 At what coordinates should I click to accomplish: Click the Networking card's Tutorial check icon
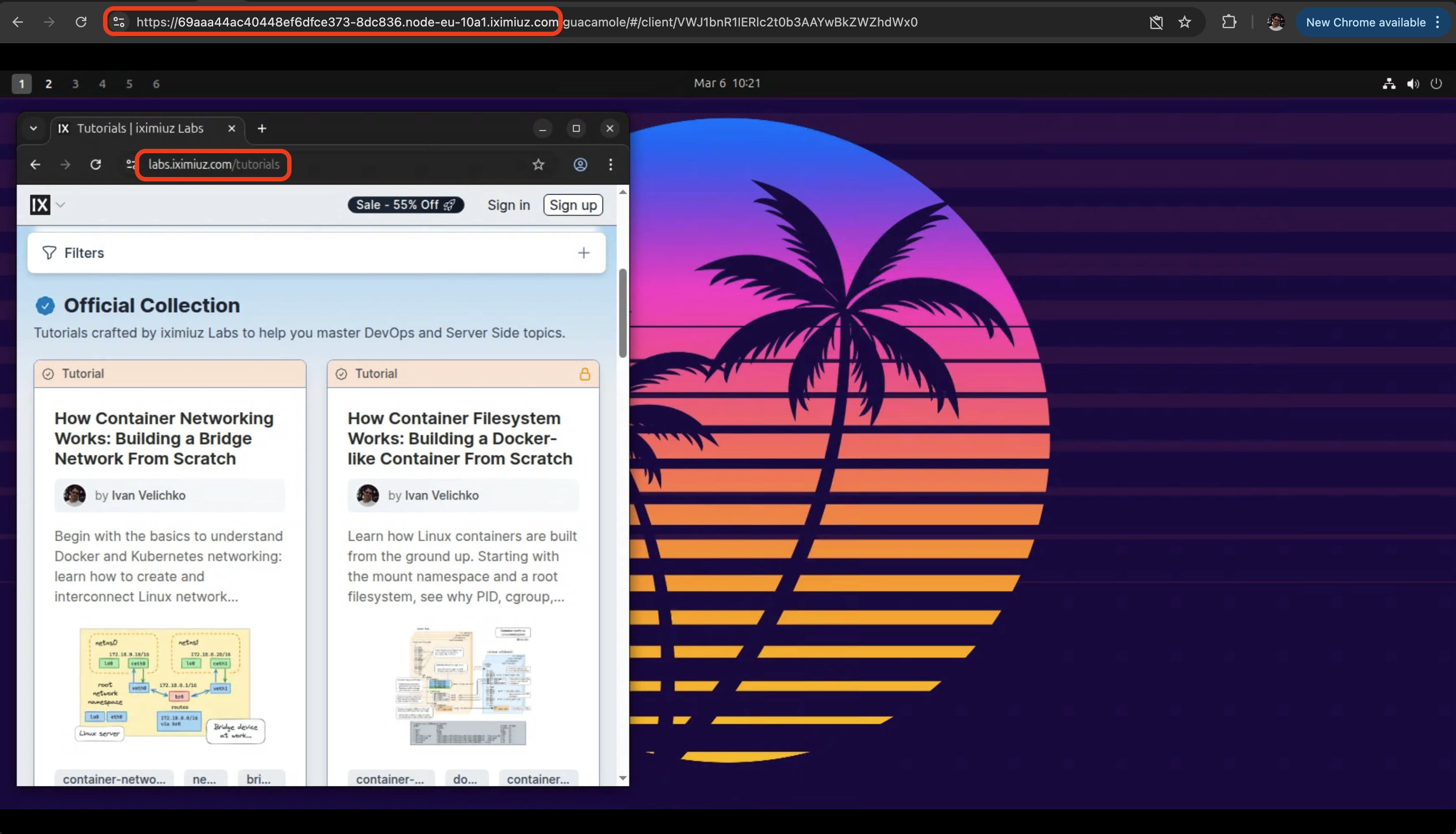click(48, 373)
